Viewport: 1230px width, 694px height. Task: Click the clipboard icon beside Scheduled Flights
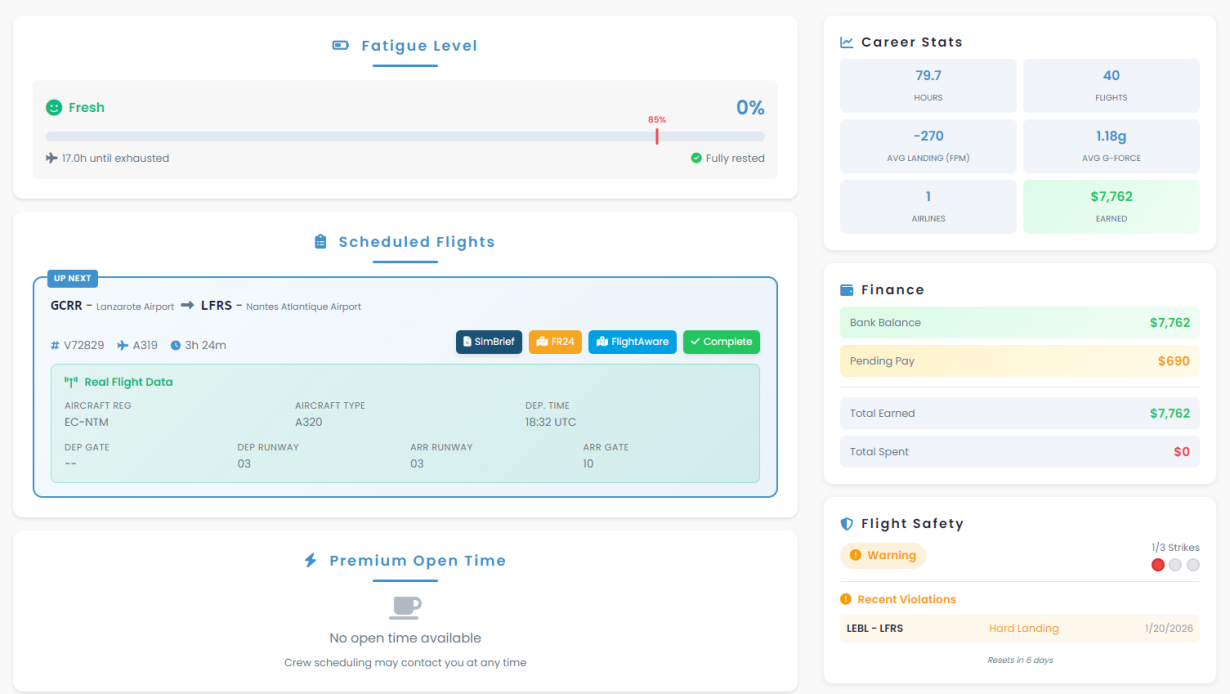(320, 242)
